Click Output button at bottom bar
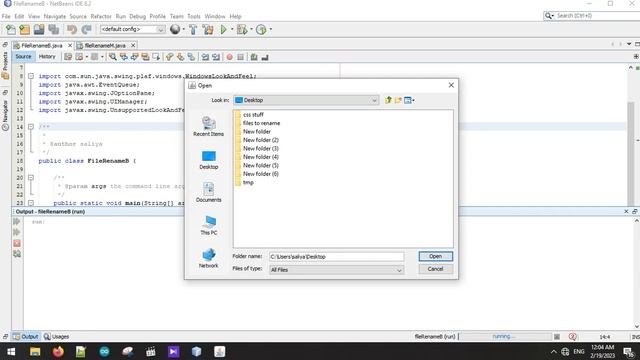 26,337
